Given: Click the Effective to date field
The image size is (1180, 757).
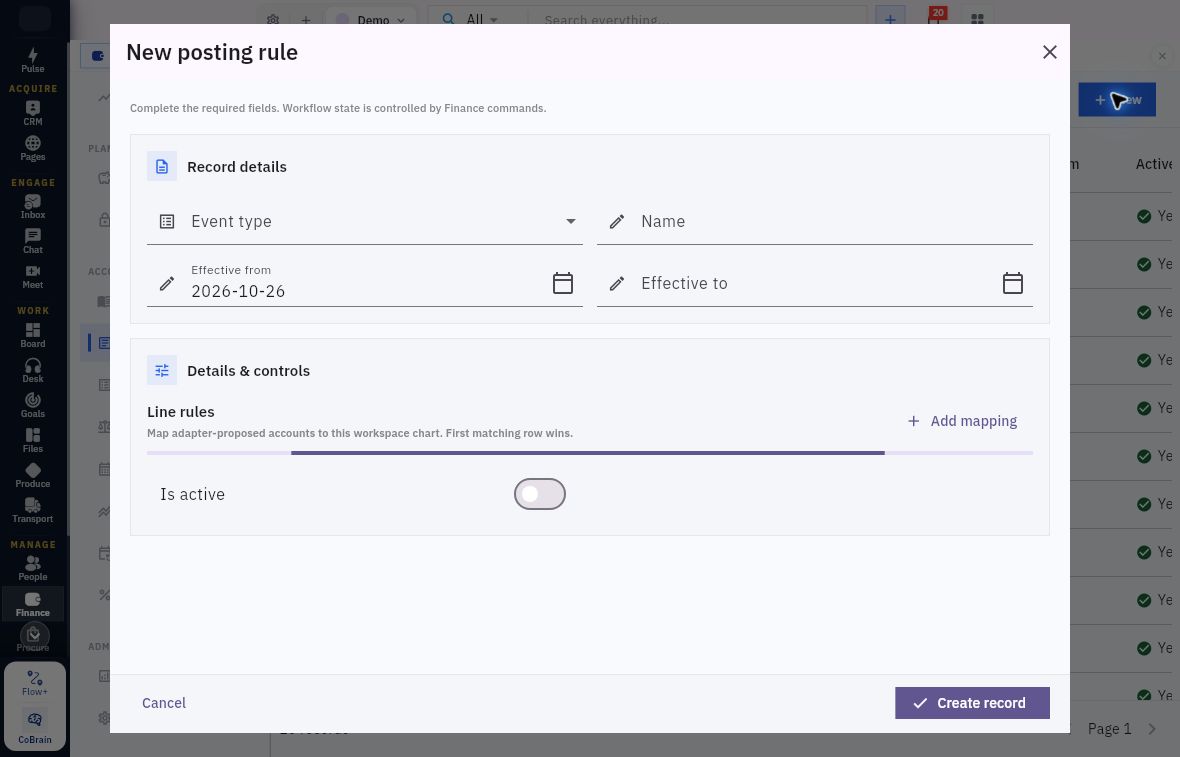Looking at the screenshot, I should pos(814,283).
